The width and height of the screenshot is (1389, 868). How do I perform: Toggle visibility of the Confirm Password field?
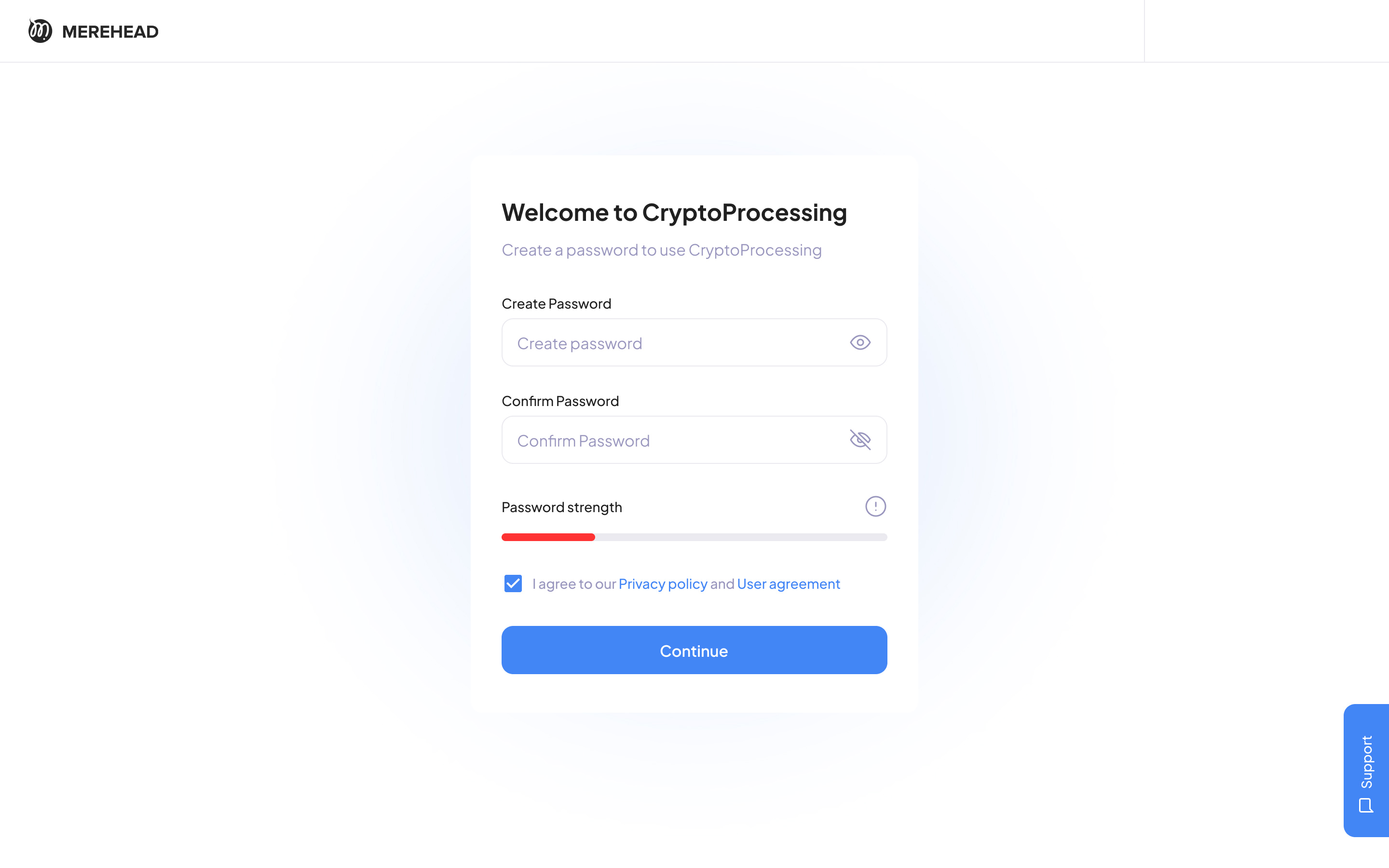860,440
